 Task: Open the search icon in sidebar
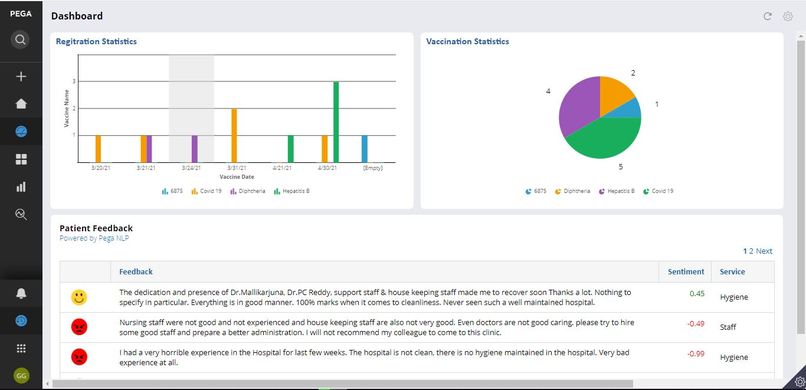pos(20,40)
